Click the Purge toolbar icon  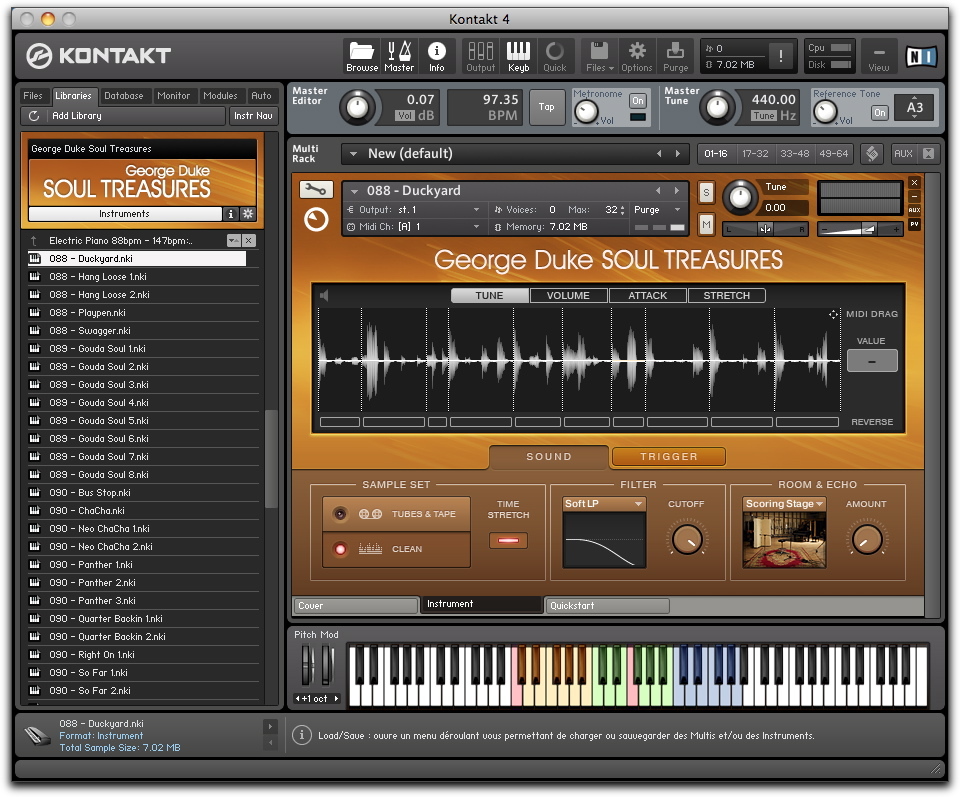click(675, 56)
